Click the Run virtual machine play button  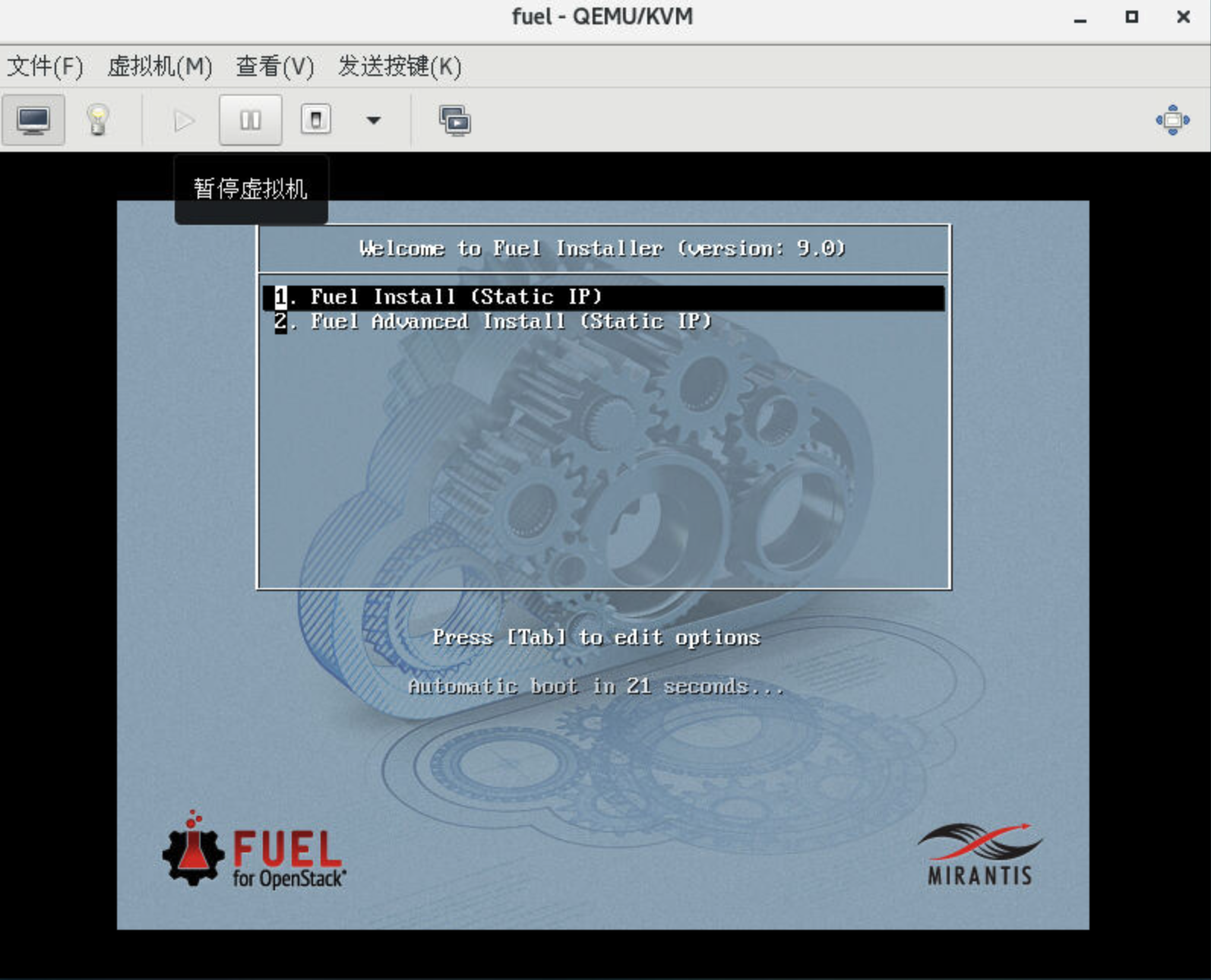click(183, 120)
